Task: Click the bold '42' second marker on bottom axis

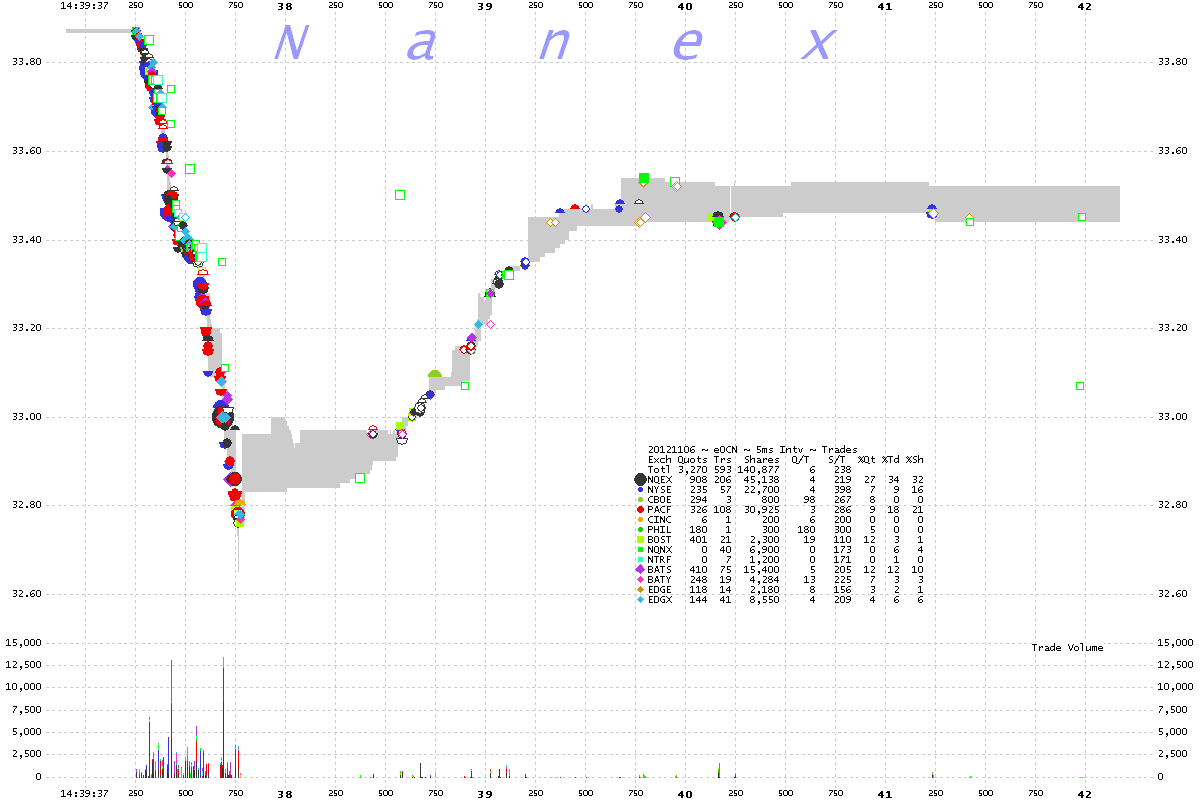Action: 1085,793
